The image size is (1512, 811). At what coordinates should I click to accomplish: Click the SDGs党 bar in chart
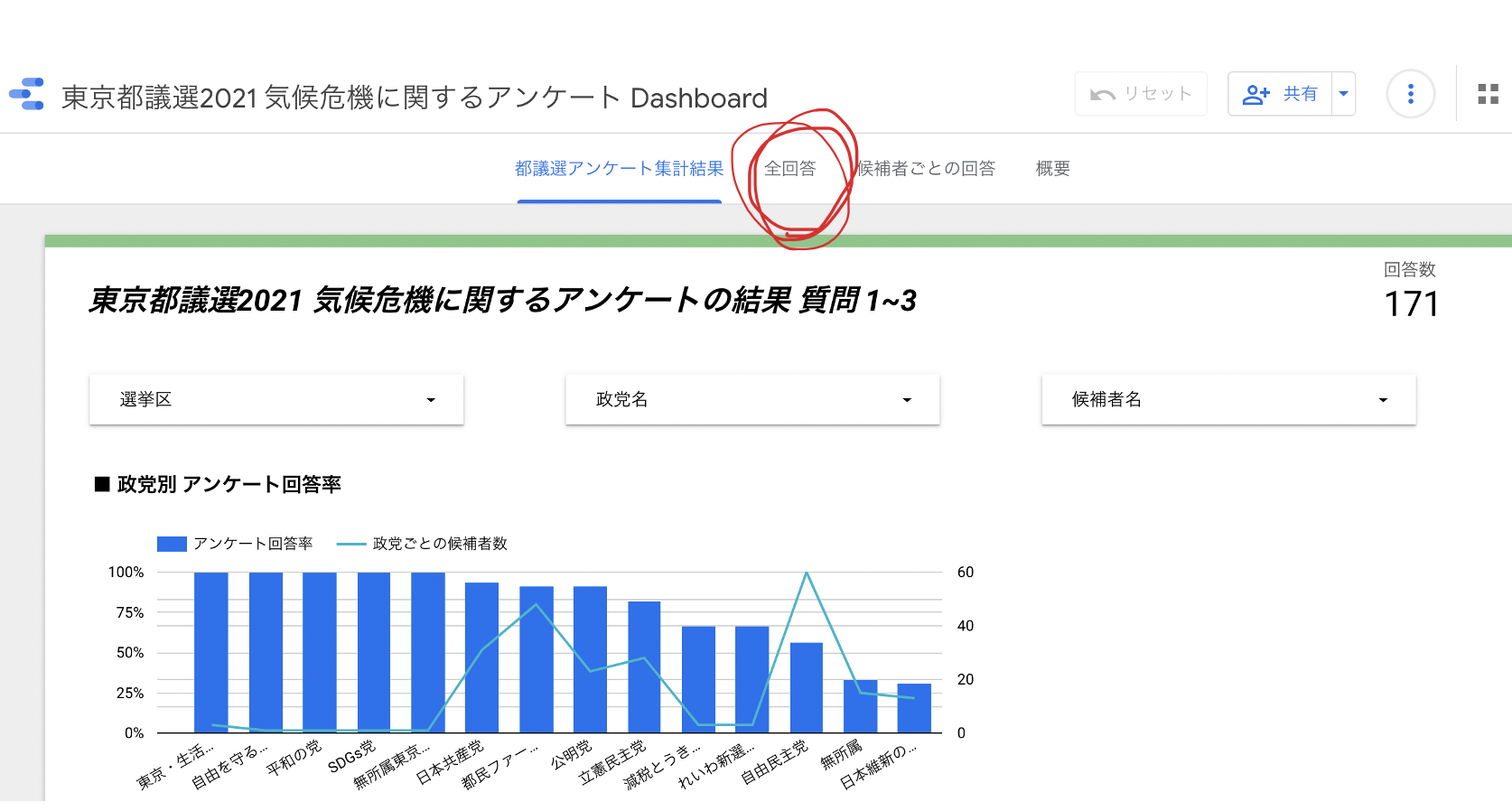point(374,652)
